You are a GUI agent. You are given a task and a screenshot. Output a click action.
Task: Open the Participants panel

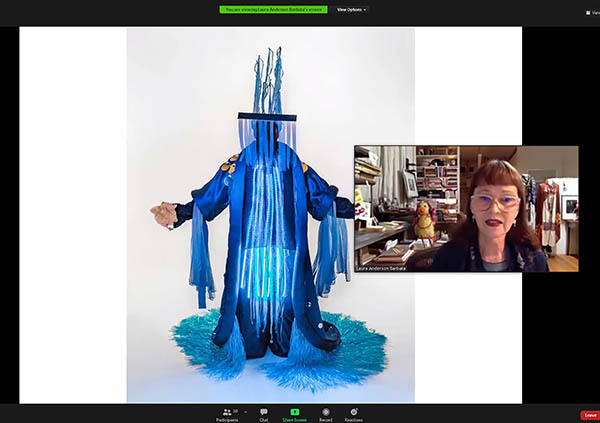[x=225, y=411]
